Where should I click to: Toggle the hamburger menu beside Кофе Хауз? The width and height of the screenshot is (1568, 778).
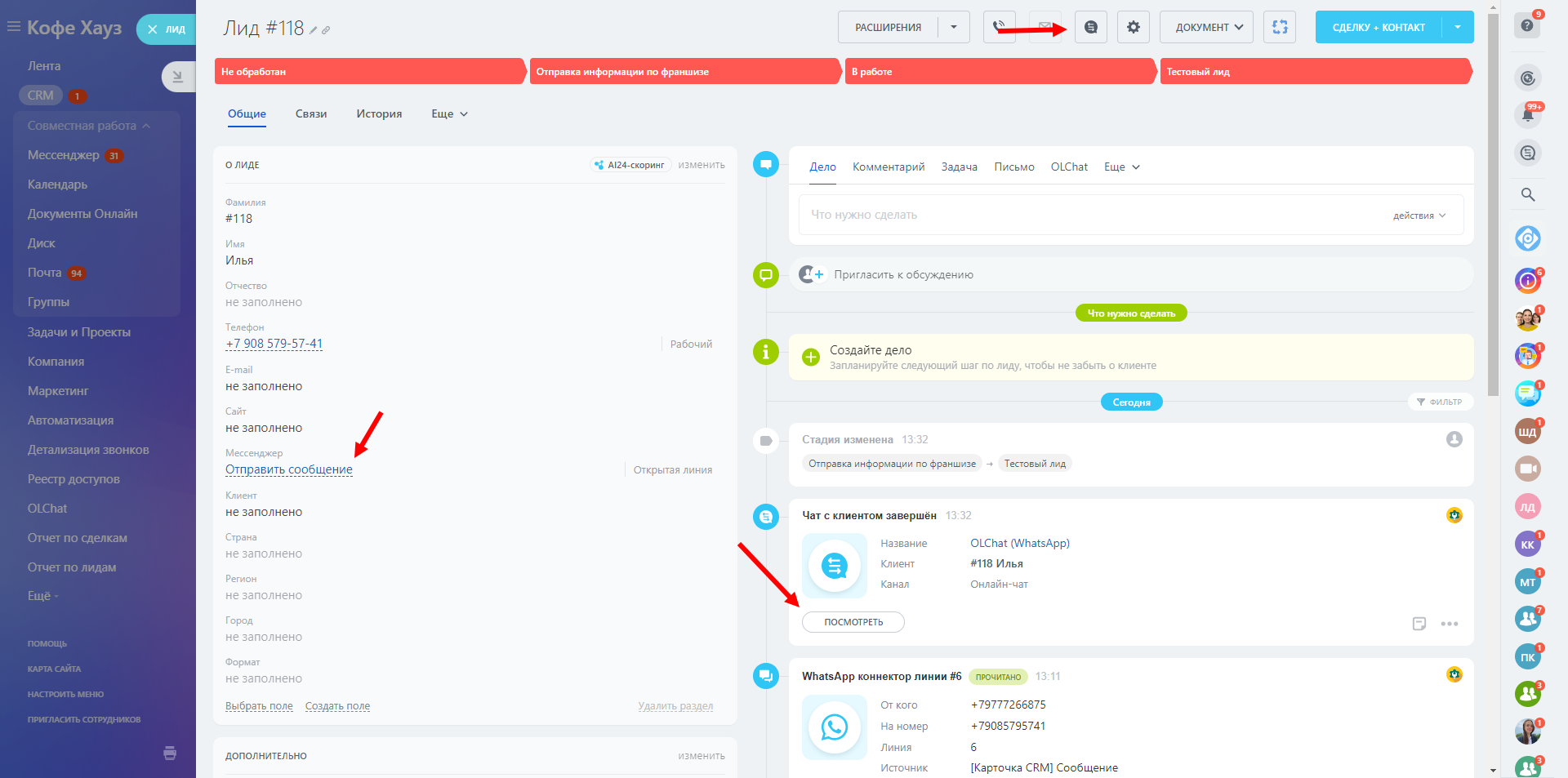click(x=13, y=27)
